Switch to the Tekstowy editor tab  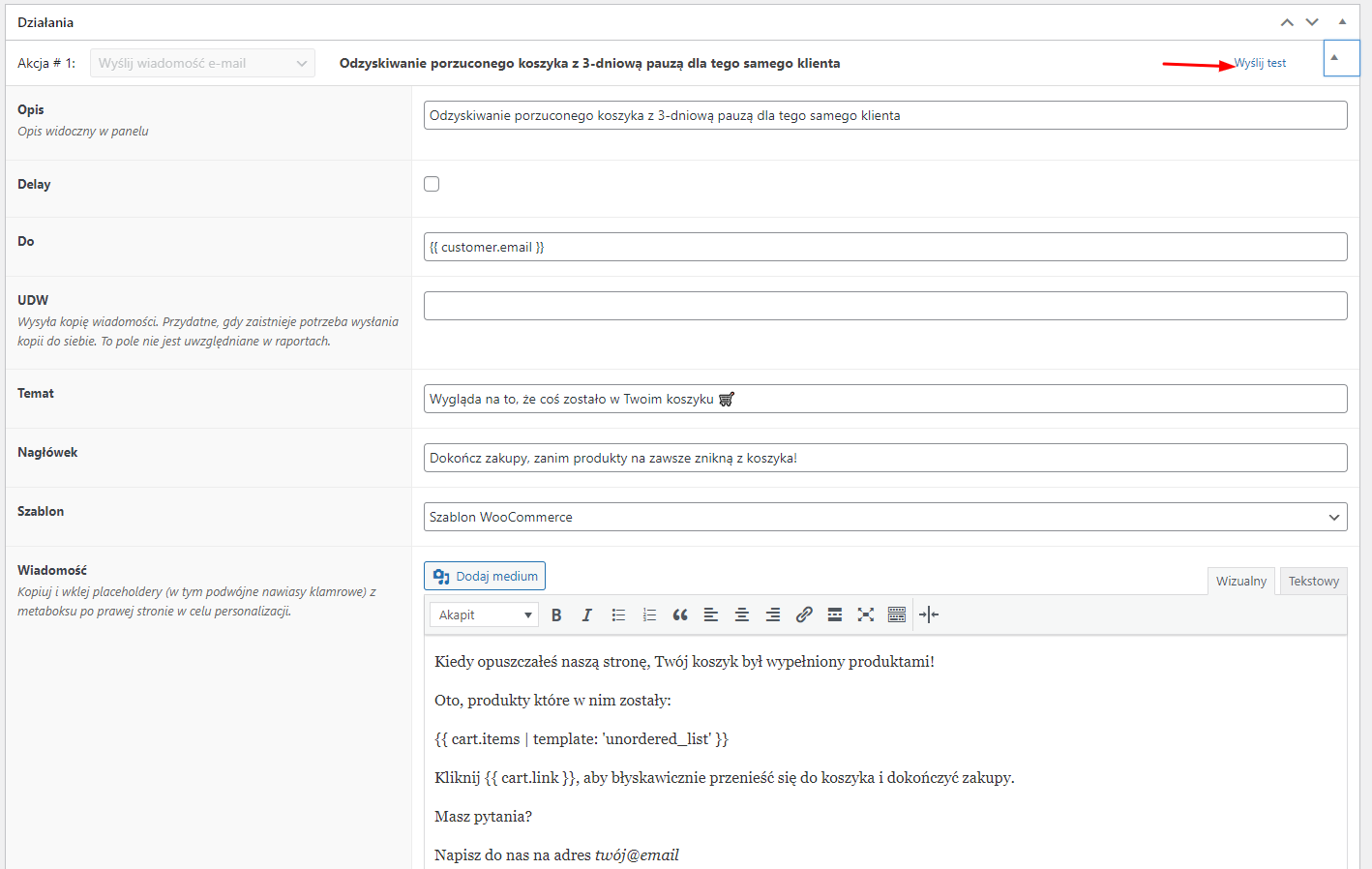1313,582
